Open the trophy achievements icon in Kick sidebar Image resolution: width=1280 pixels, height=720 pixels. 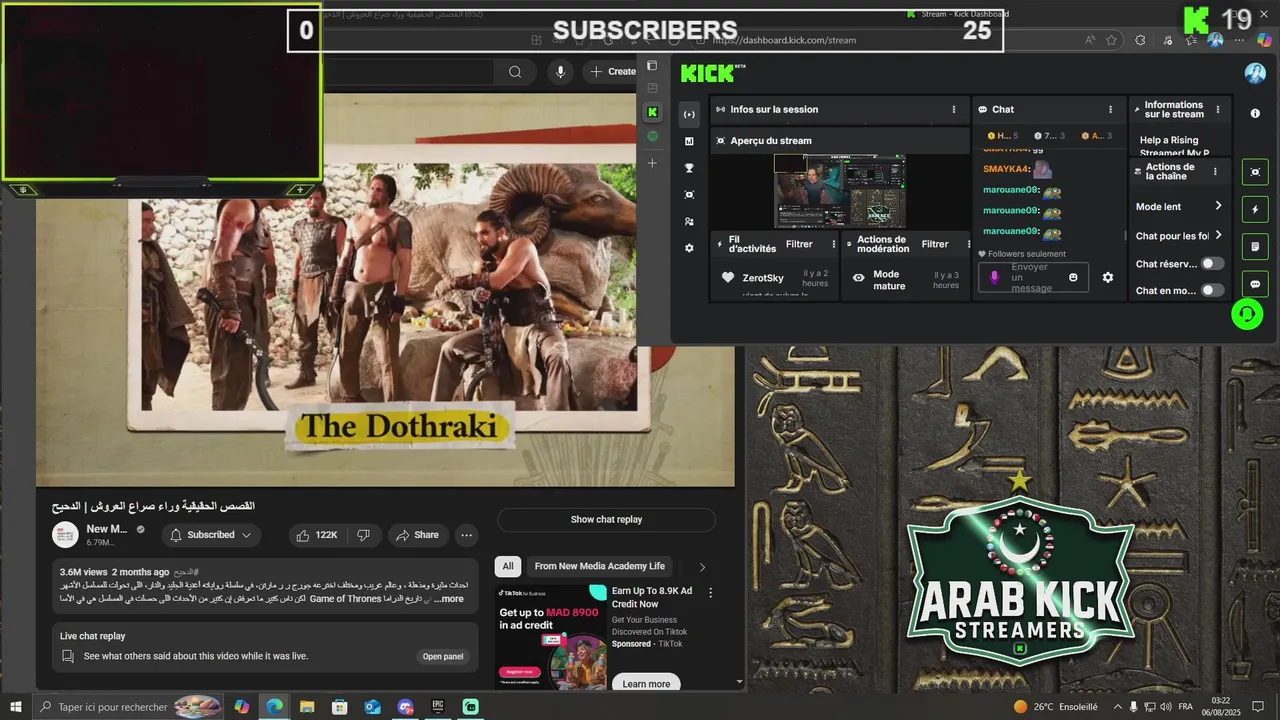pos(689,168)
